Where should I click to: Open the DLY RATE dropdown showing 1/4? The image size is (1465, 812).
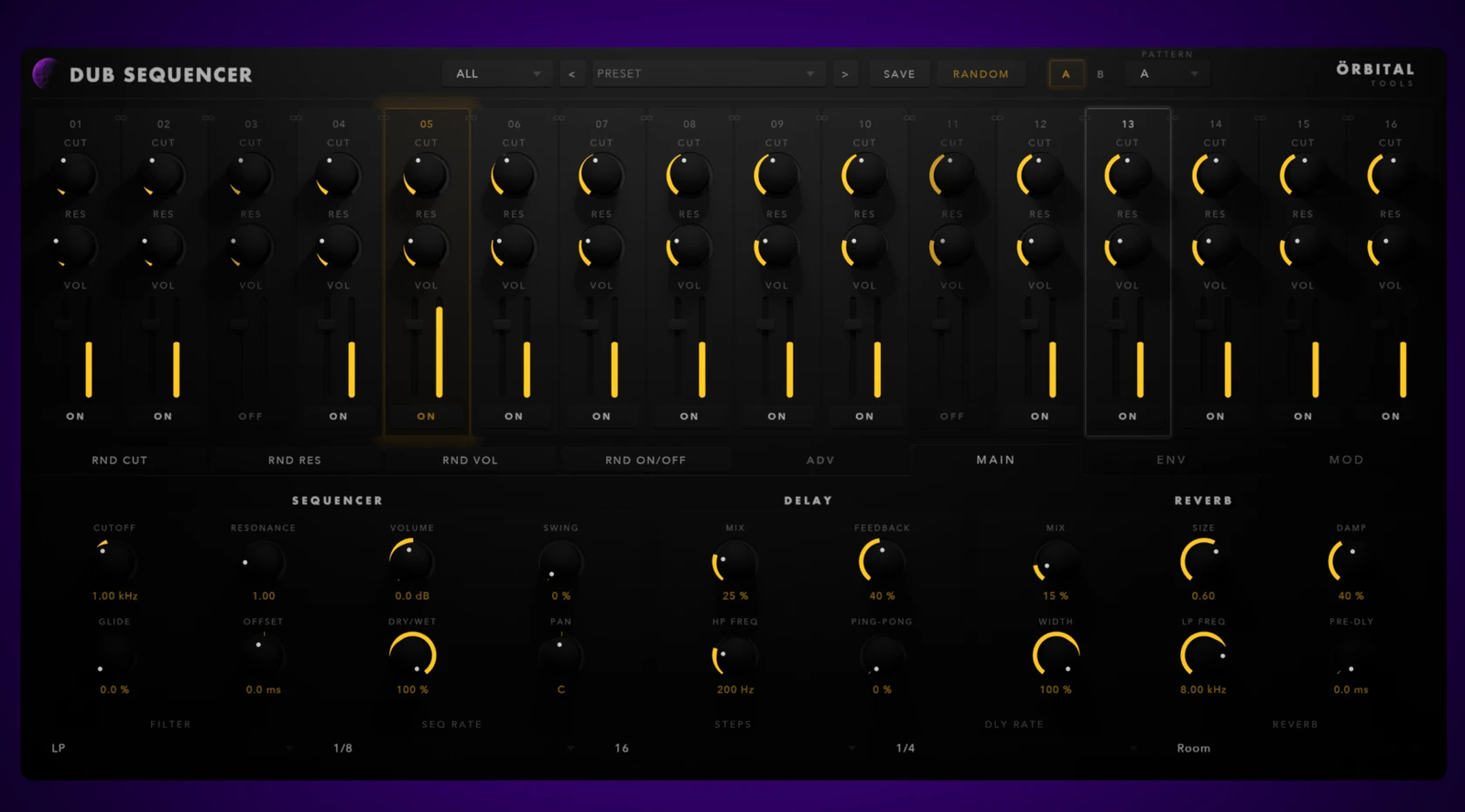pos(1015,748)
